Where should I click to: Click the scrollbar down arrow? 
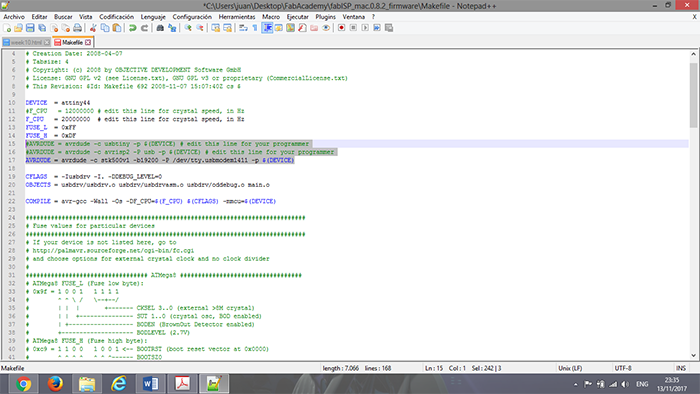pyautogui.click(x=693, y=356)
